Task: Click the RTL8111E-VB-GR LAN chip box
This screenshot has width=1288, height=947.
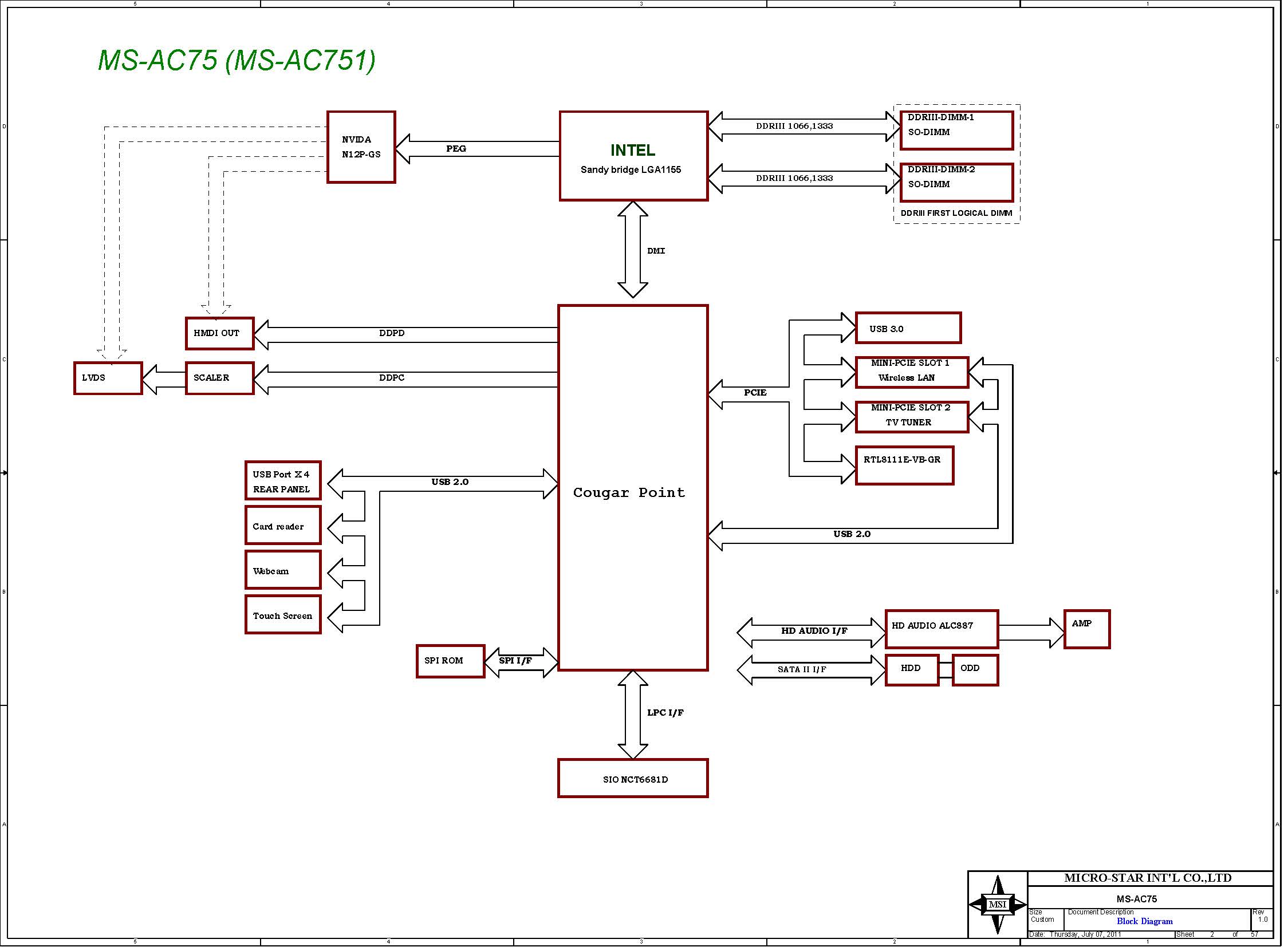Action: pyautogui.click(x=904, y=465)
